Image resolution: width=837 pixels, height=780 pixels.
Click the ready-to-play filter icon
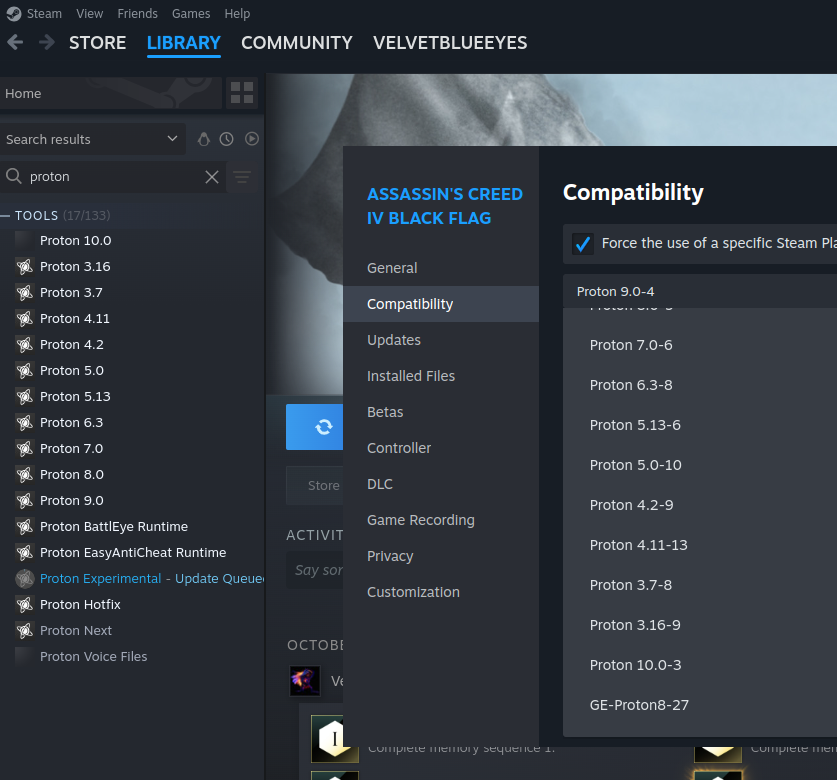(250, 139)
